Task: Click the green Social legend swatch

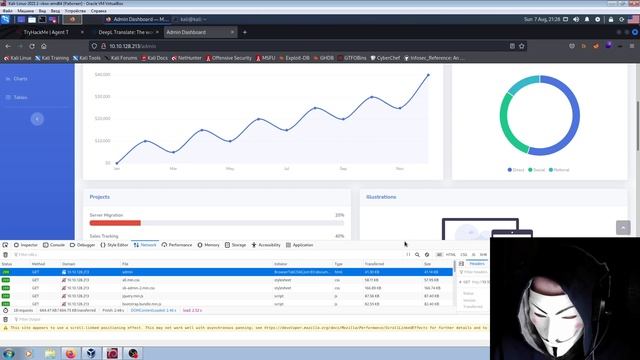Action: 530,170
